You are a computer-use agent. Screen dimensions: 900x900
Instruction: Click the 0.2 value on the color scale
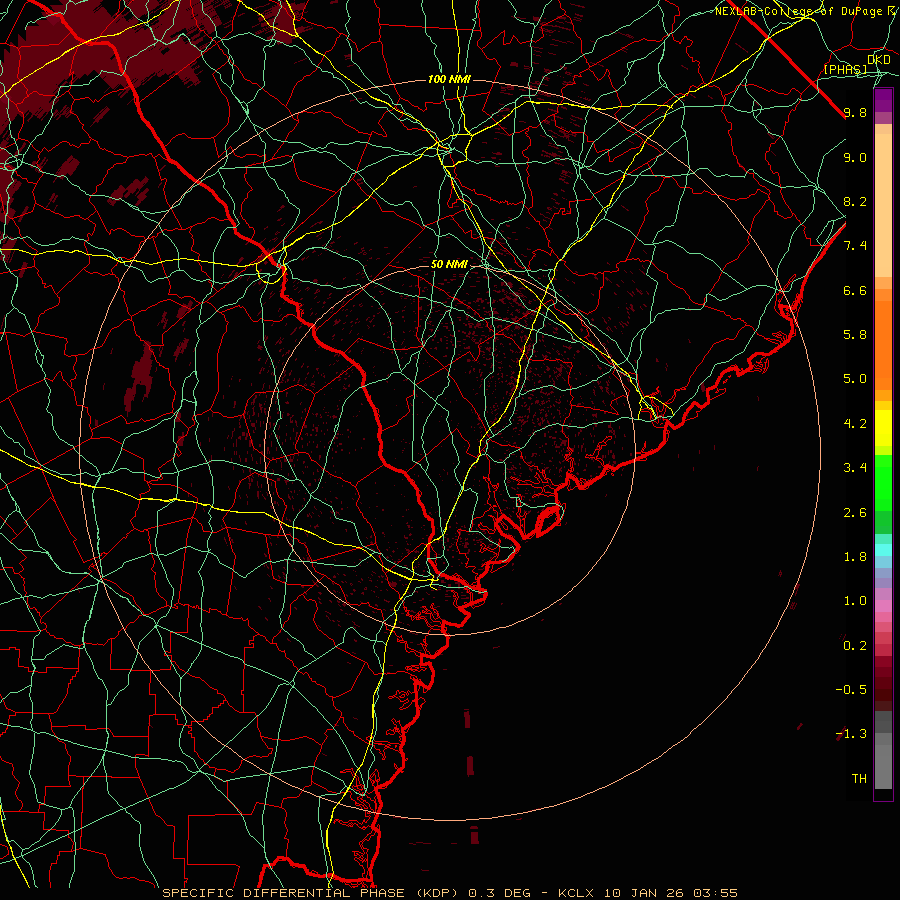click(x=855, y=646)
